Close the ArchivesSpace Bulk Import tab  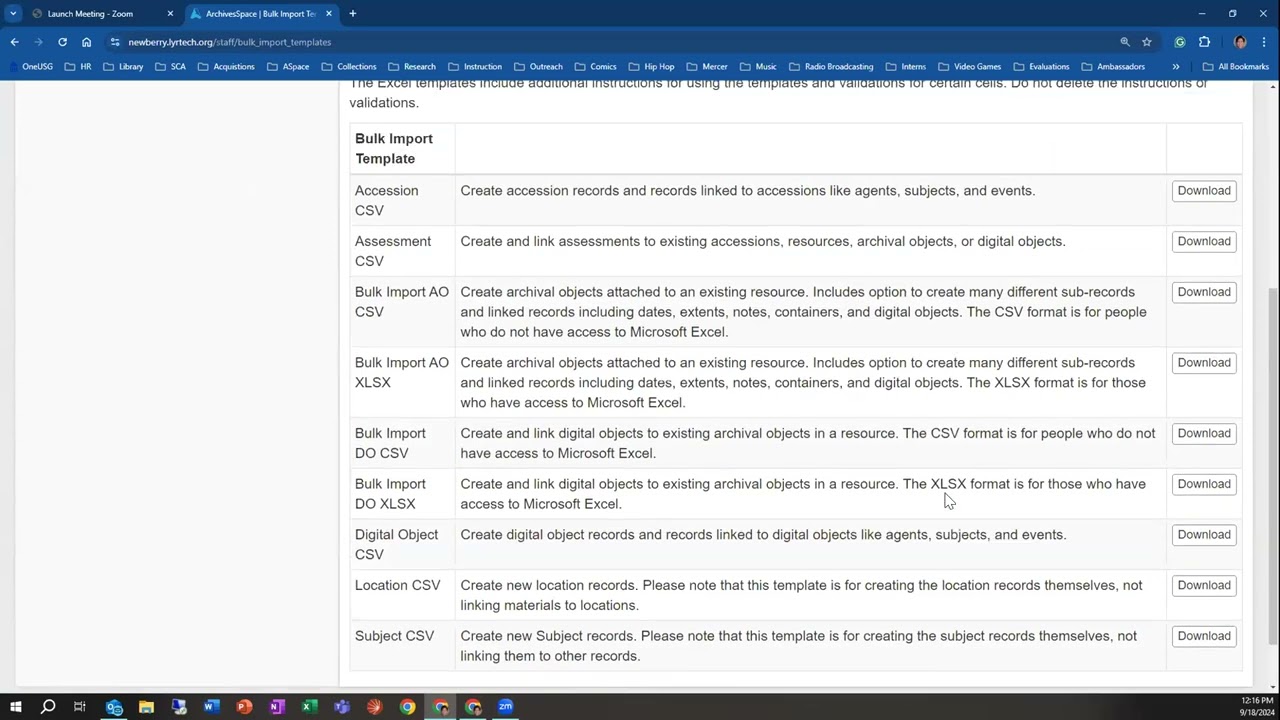(x=328, y=14)
